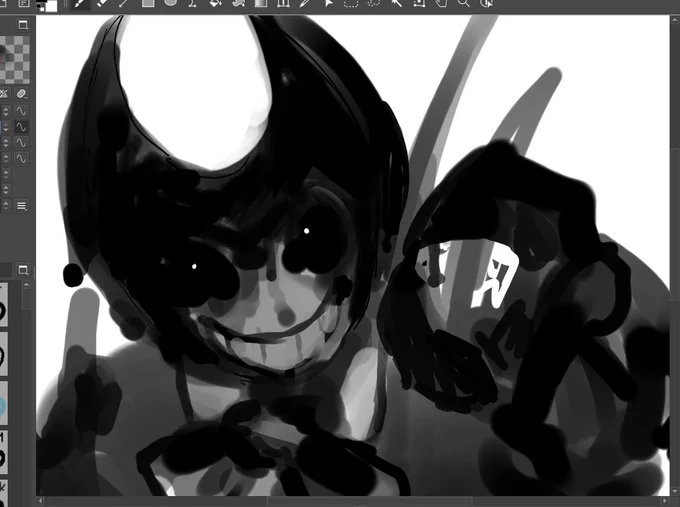Viewport: 680px width, 507px height.
Task: Adjust the stepper next to the hamburger menu
Action: pos(6,206)
